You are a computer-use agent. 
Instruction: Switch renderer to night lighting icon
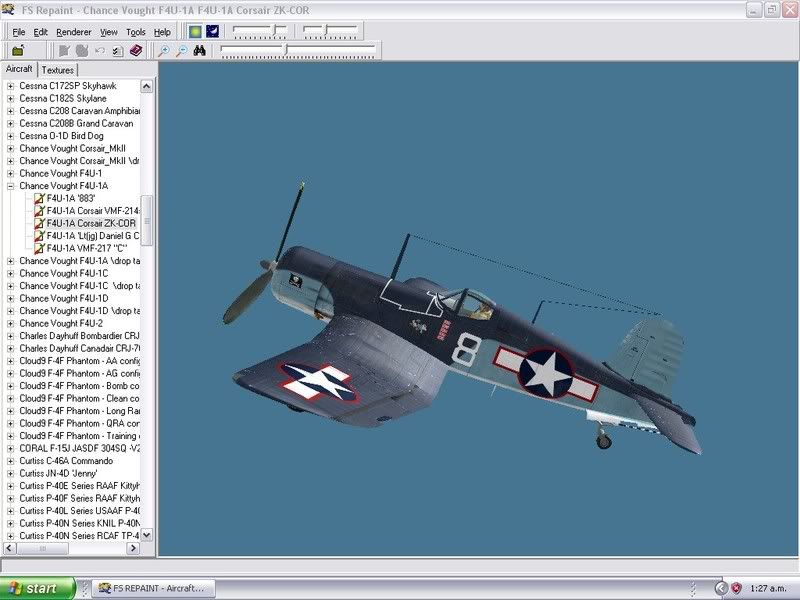pos(212,32)
